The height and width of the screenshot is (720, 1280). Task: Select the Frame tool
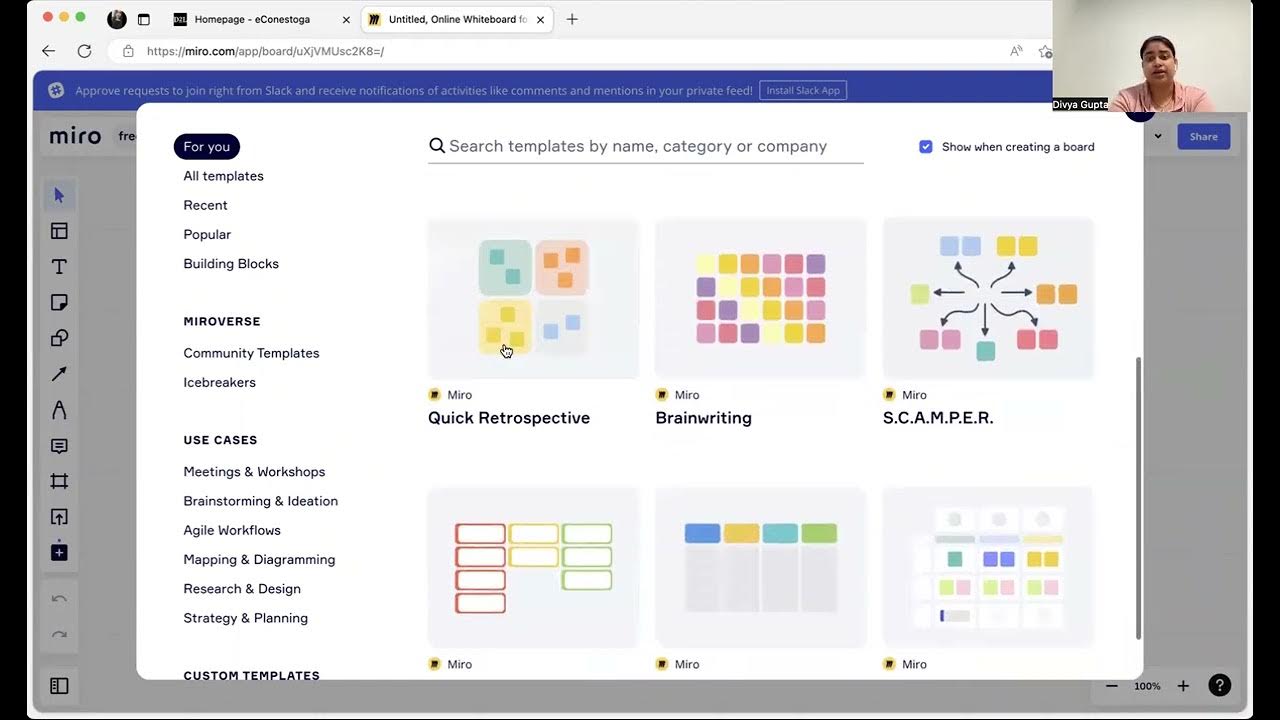59,481
